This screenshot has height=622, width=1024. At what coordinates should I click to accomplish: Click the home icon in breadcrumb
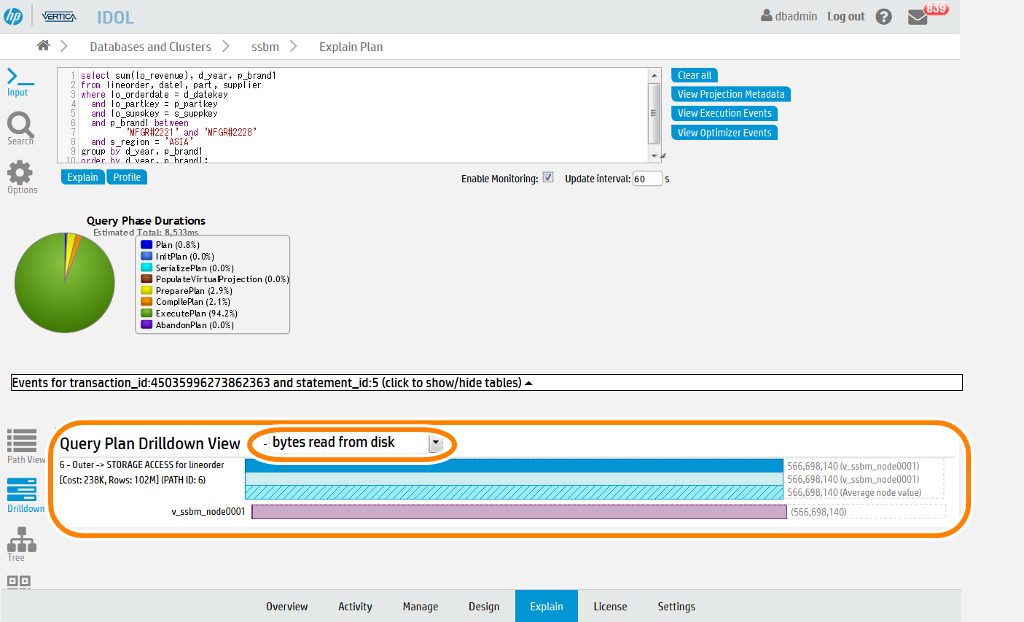[43, 46]
